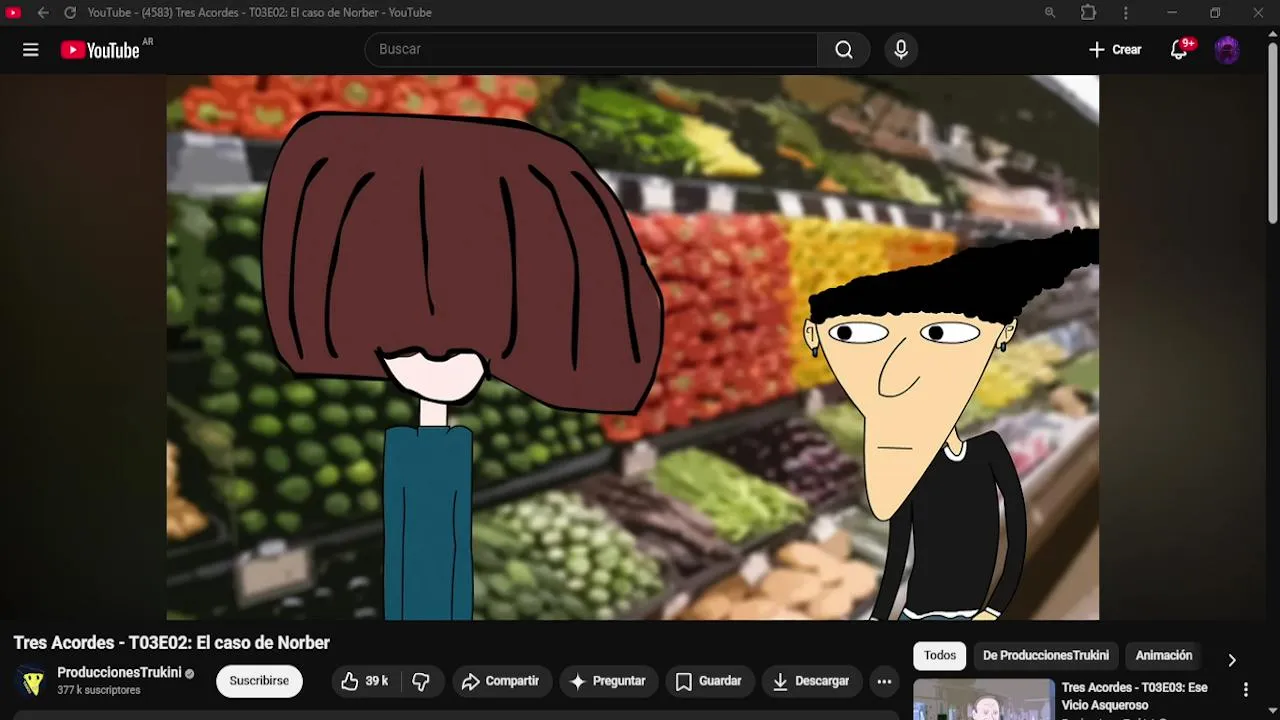Open the Crear upload menu
1280x720 pixels.
[1115, 50]
